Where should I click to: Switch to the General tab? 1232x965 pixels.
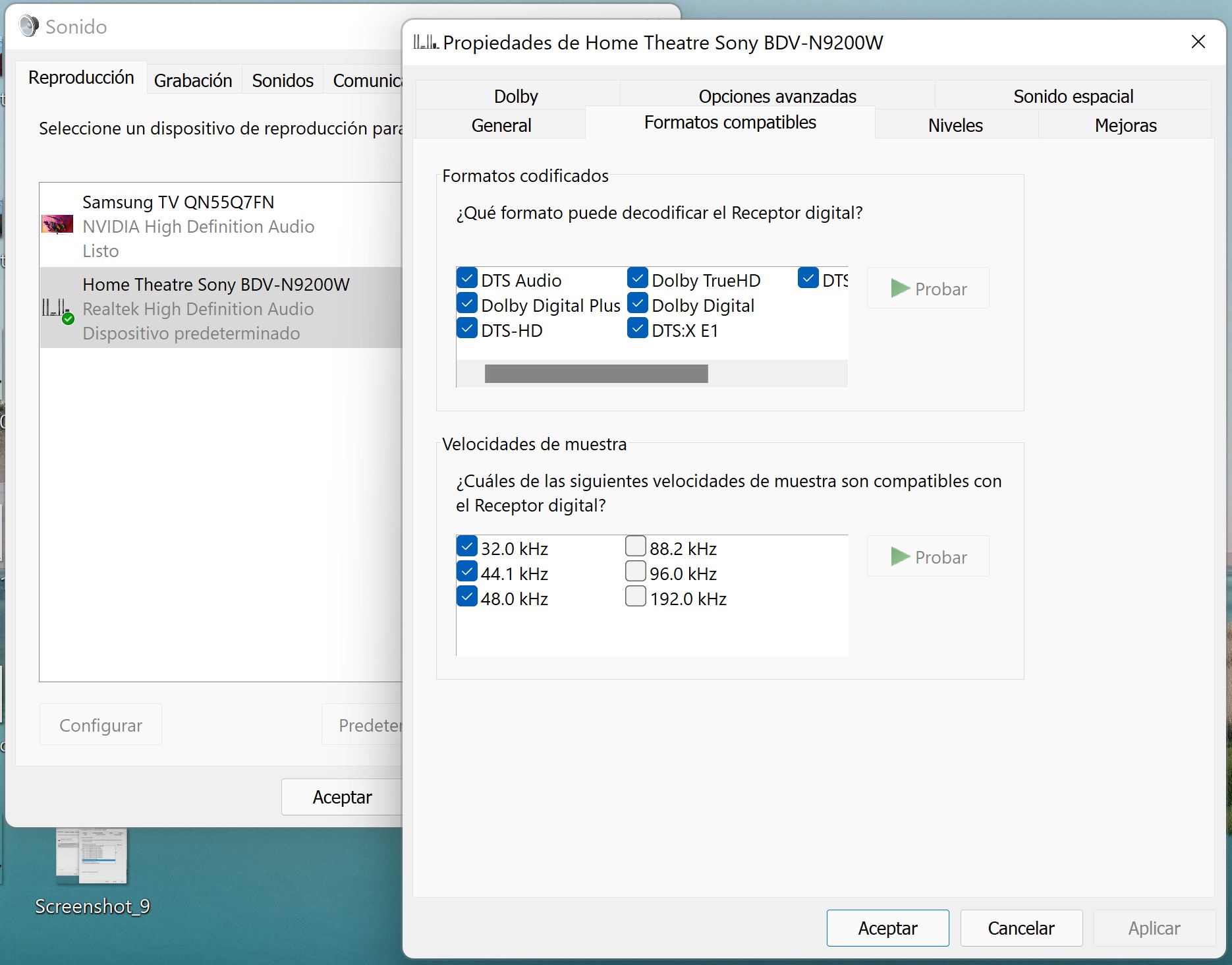pyautogui.click(x=501, y=125)
